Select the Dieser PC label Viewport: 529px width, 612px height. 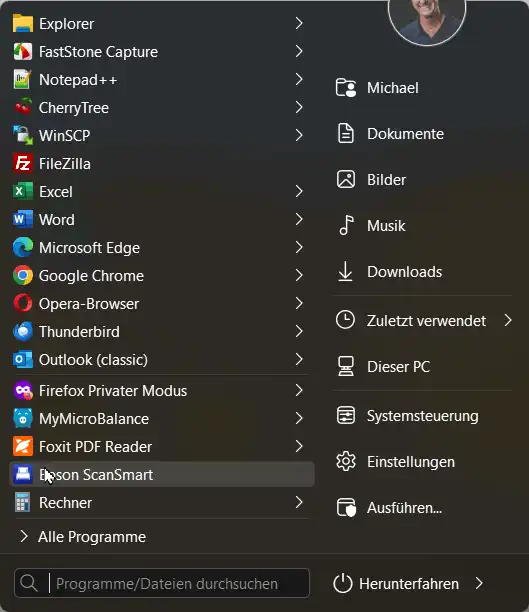coord(398,367)
